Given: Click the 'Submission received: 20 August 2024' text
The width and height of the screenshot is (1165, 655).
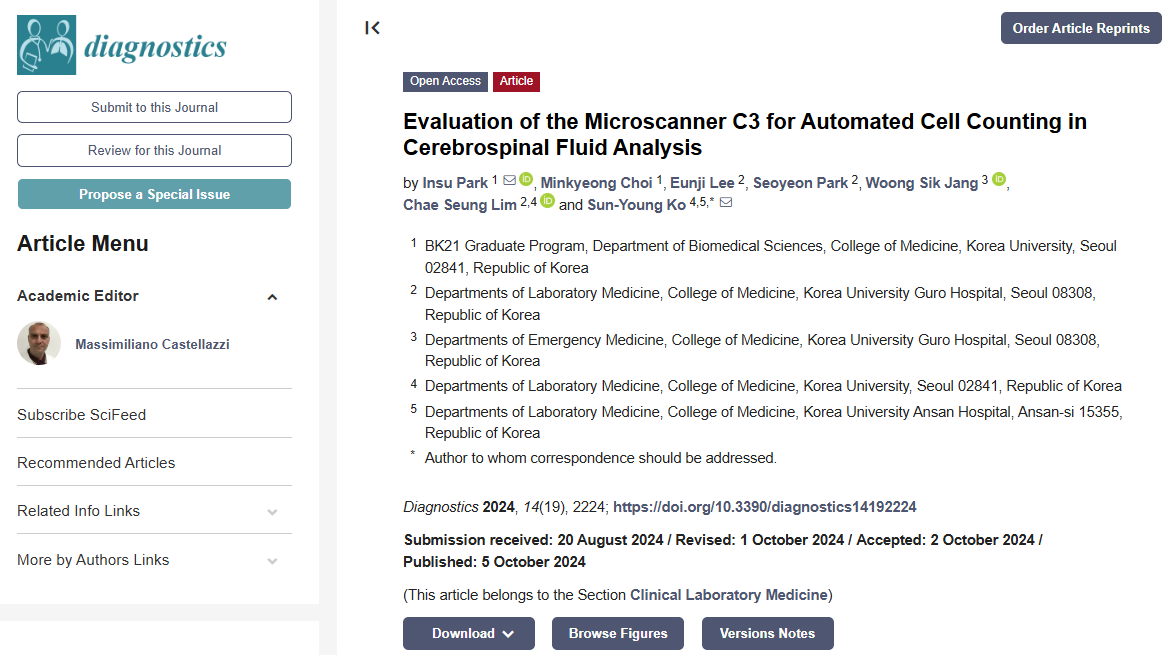Looking at the screenshot, I should [533, 540].
